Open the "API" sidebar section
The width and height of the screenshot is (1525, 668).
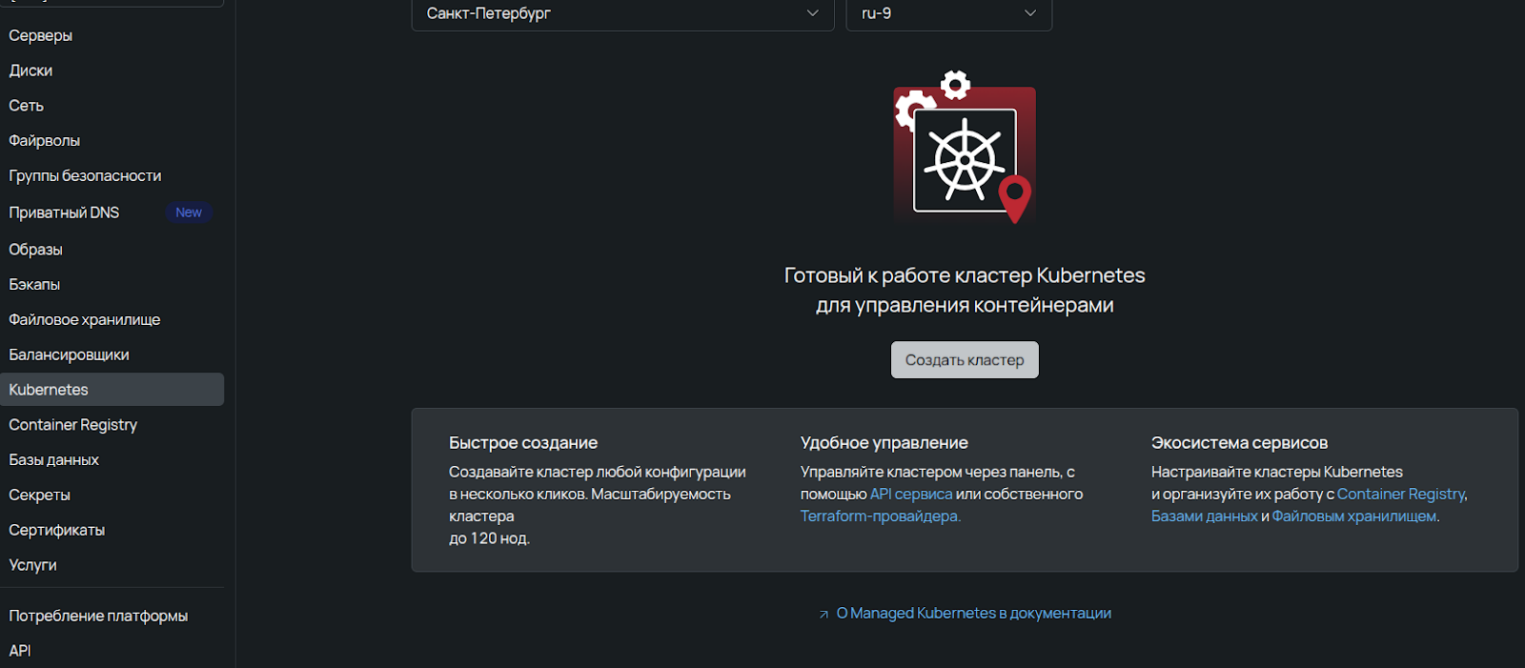coord(19,650)
